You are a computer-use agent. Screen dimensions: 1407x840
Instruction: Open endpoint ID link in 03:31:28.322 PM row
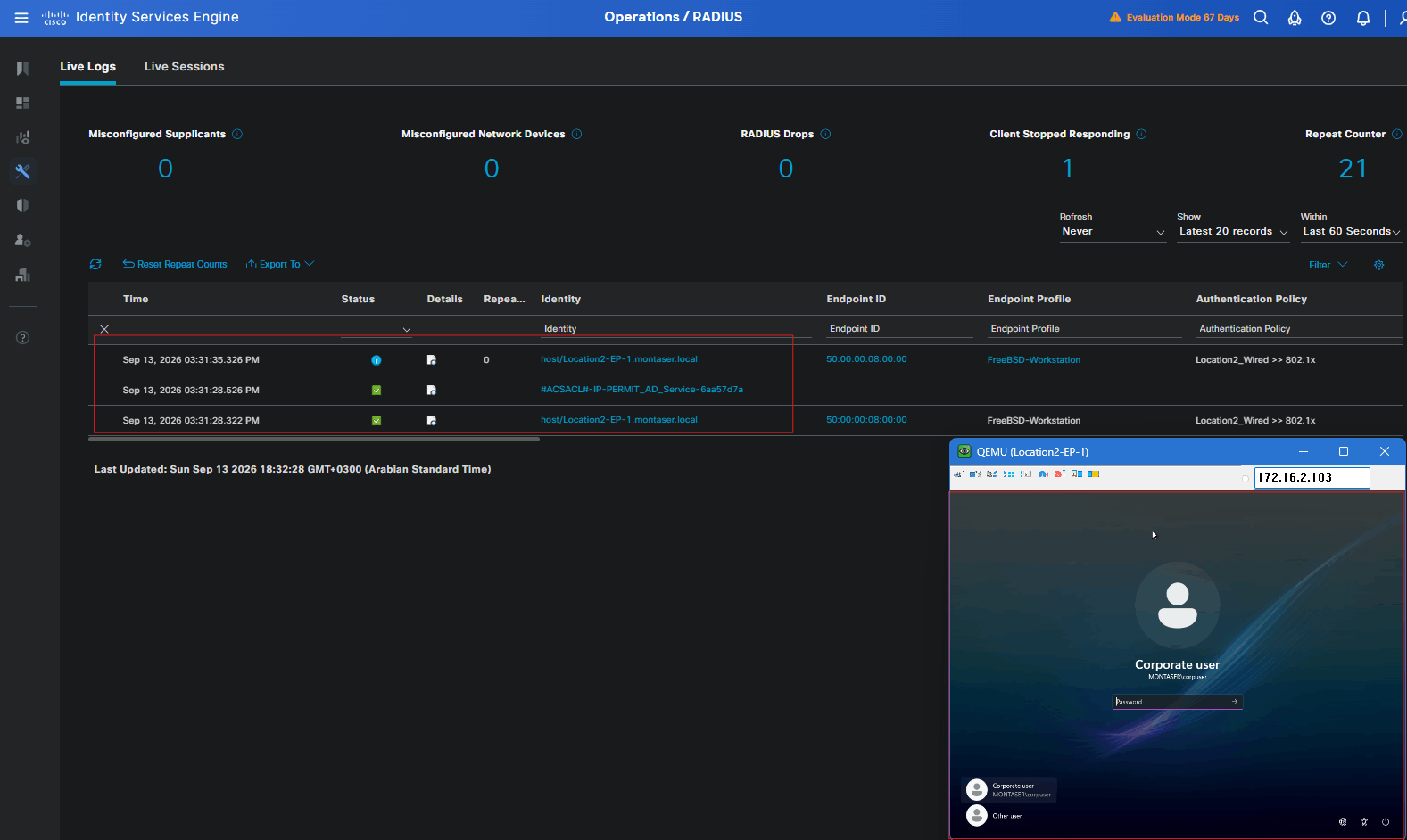(866, 420)
